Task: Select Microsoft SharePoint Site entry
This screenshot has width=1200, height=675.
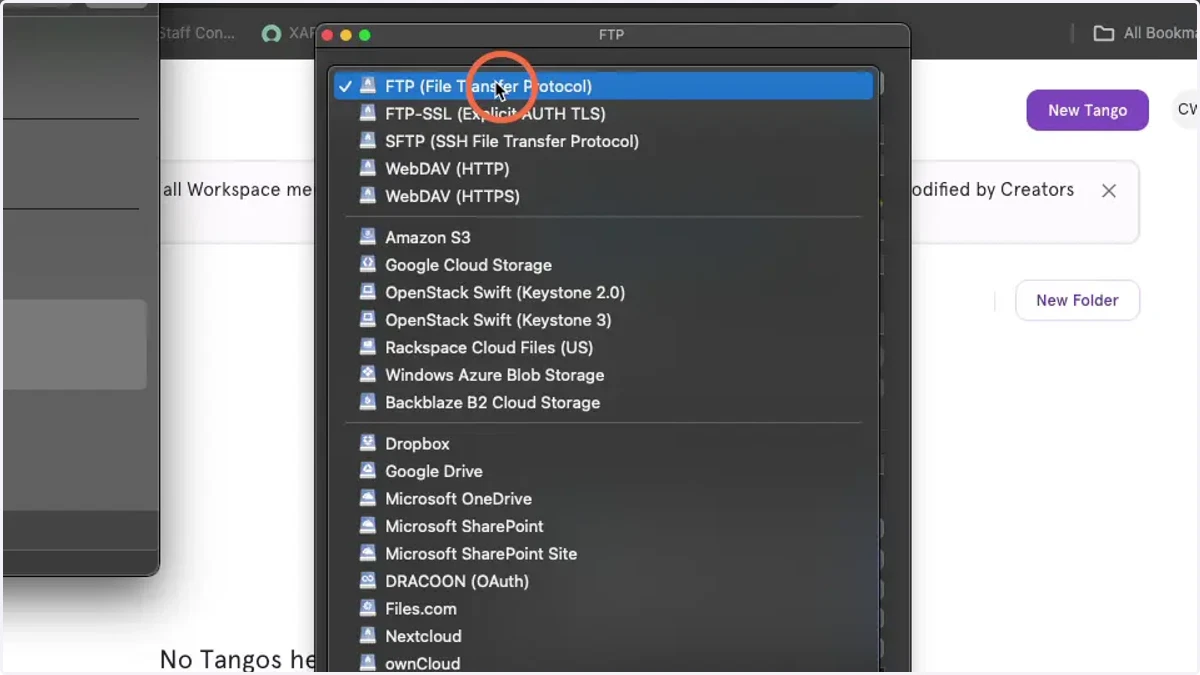Action: (x=603, y=553)
